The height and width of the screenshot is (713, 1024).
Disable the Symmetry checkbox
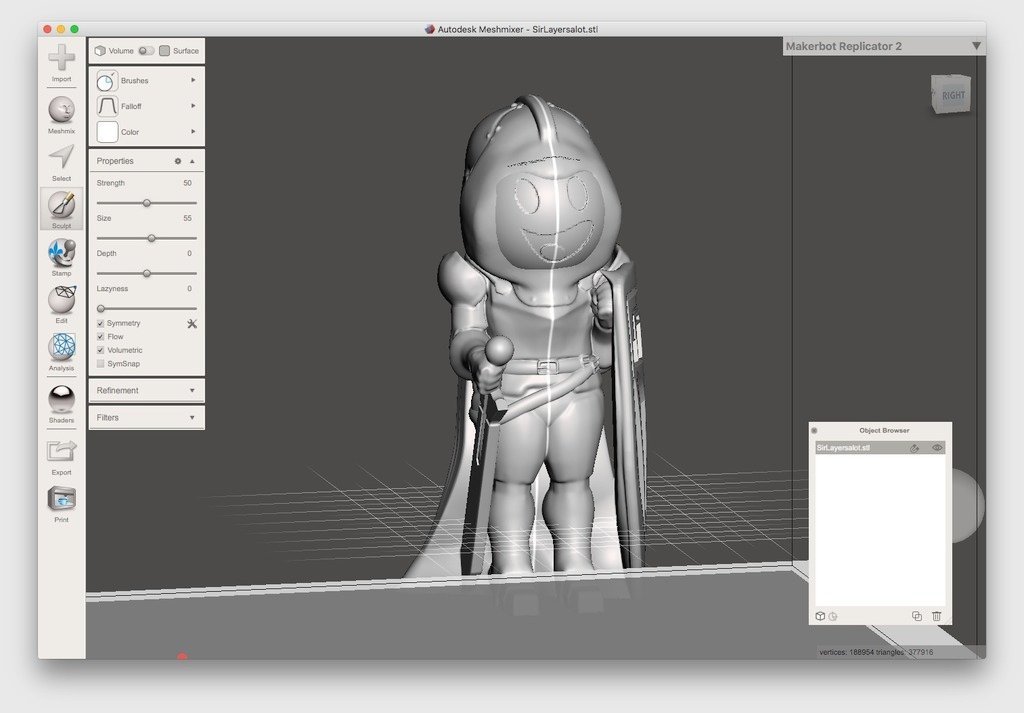(x=101, y=324)
